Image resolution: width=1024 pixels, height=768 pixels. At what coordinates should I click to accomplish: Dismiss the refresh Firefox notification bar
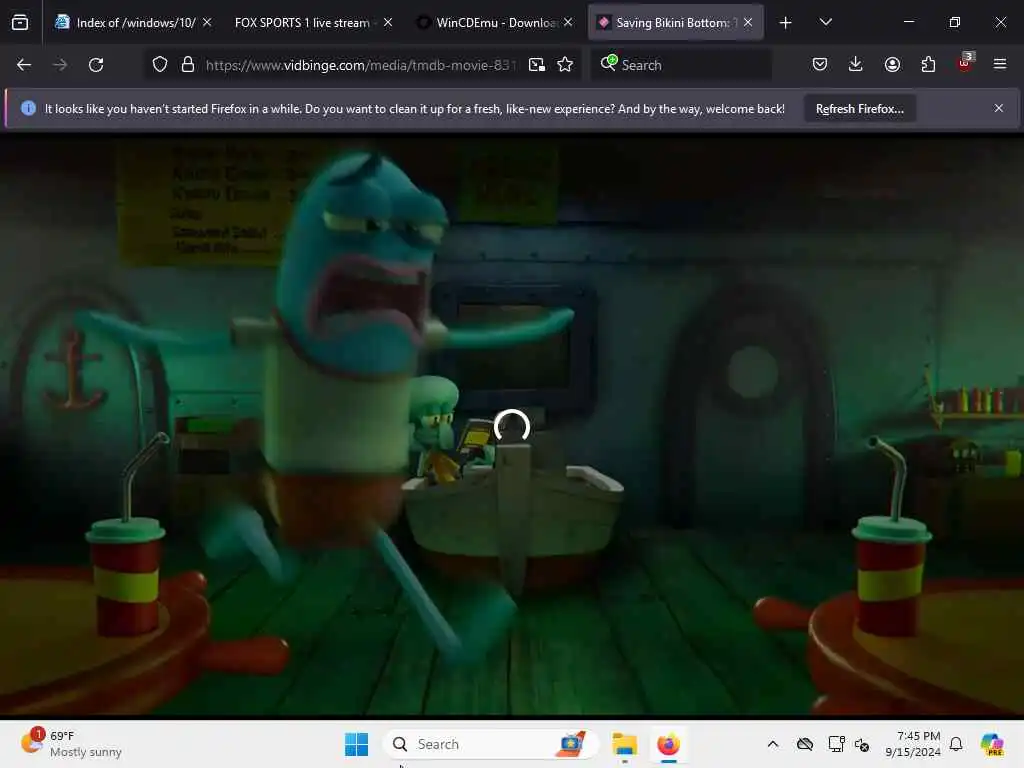click(999, 108)
